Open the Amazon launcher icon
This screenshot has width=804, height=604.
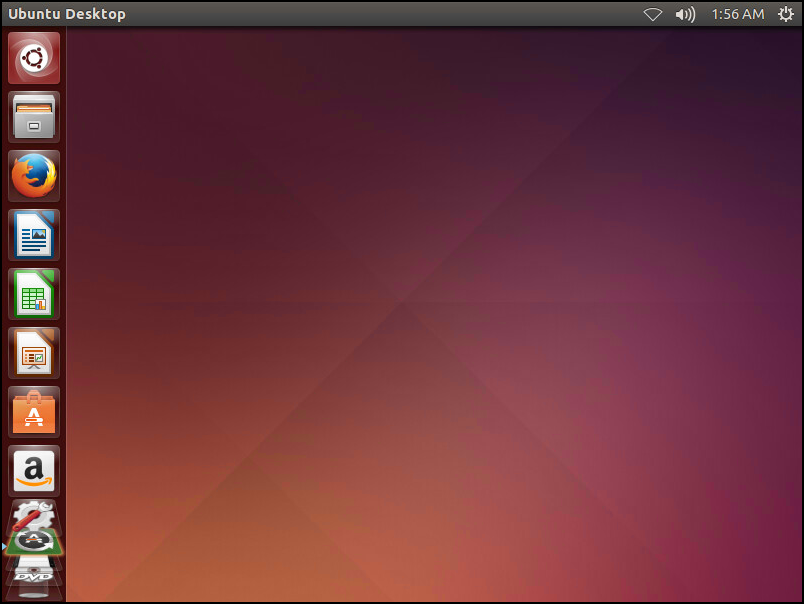(x=34, y=471)
